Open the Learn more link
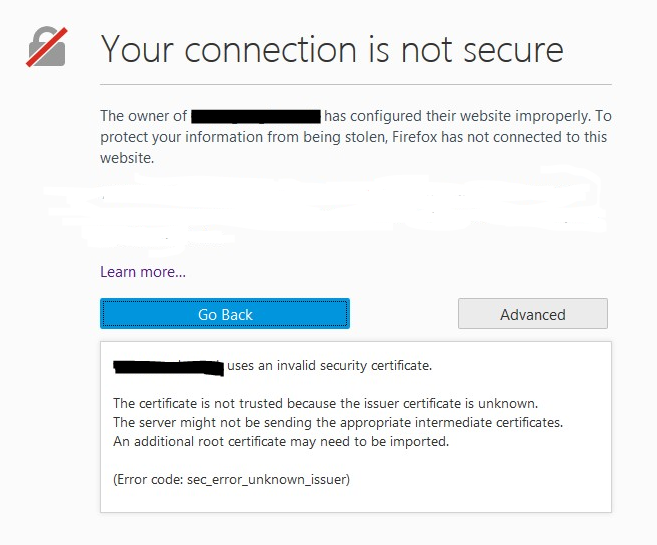657x545 pixels. (x=142, y=272)
